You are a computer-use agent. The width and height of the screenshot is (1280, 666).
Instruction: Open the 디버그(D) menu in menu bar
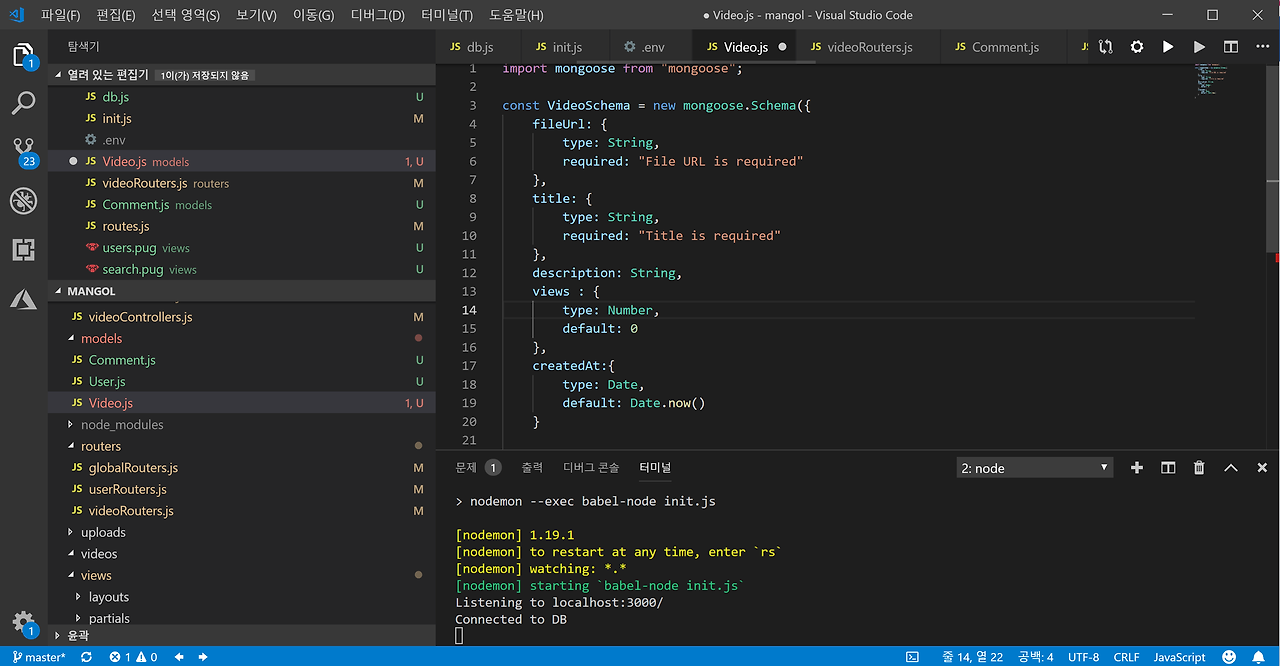click(x=377, y=15)
